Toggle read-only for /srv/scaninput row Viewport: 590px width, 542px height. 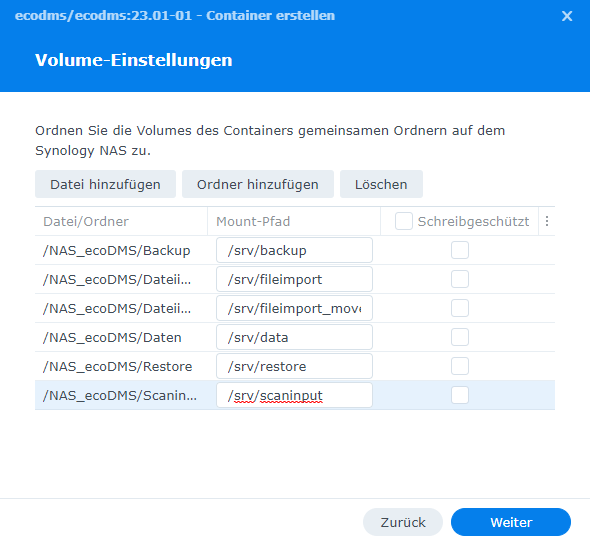[460, 395]
